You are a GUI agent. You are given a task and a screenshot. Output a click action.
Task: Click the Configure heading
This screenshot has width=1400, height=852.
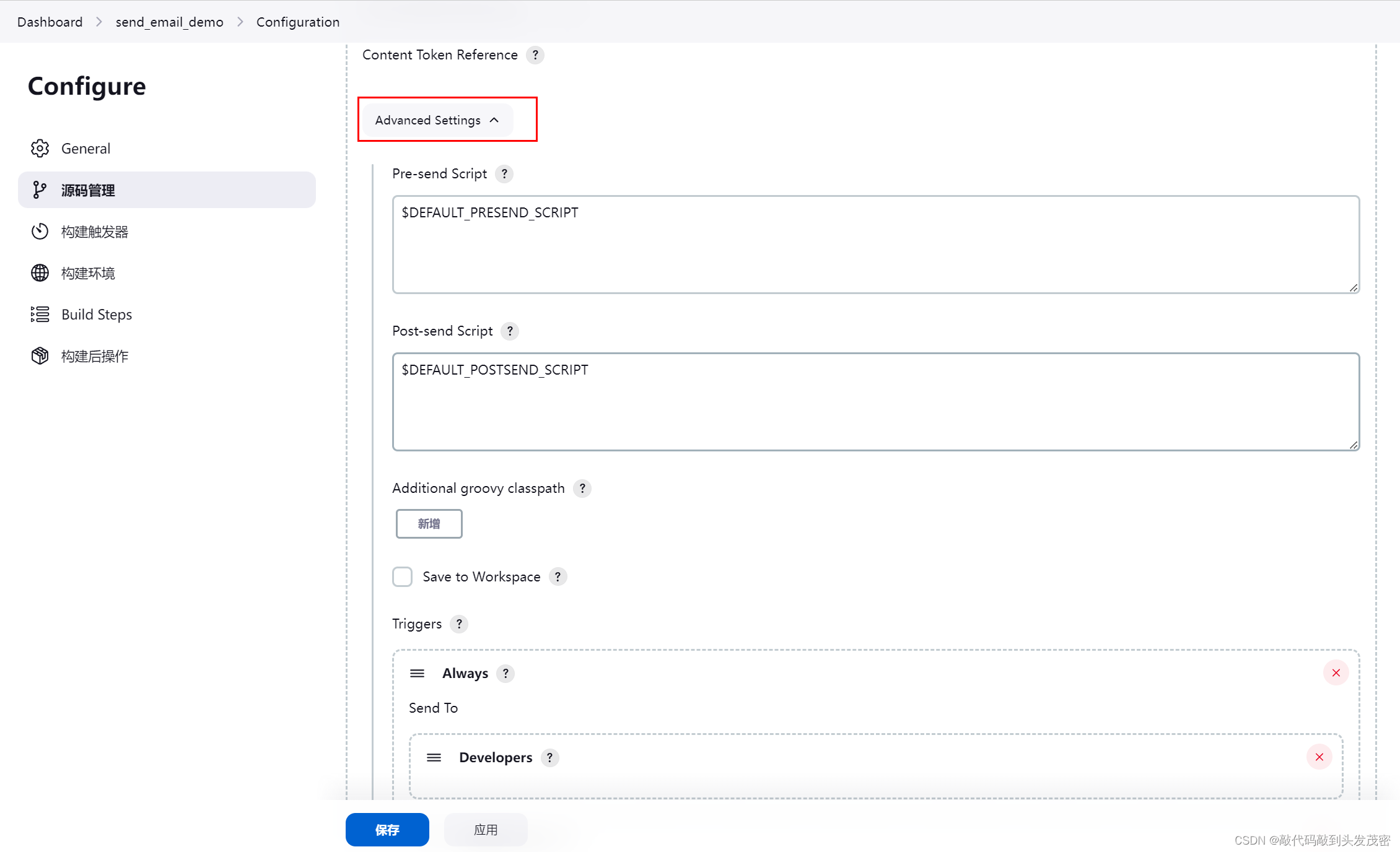tap(87, 86)
